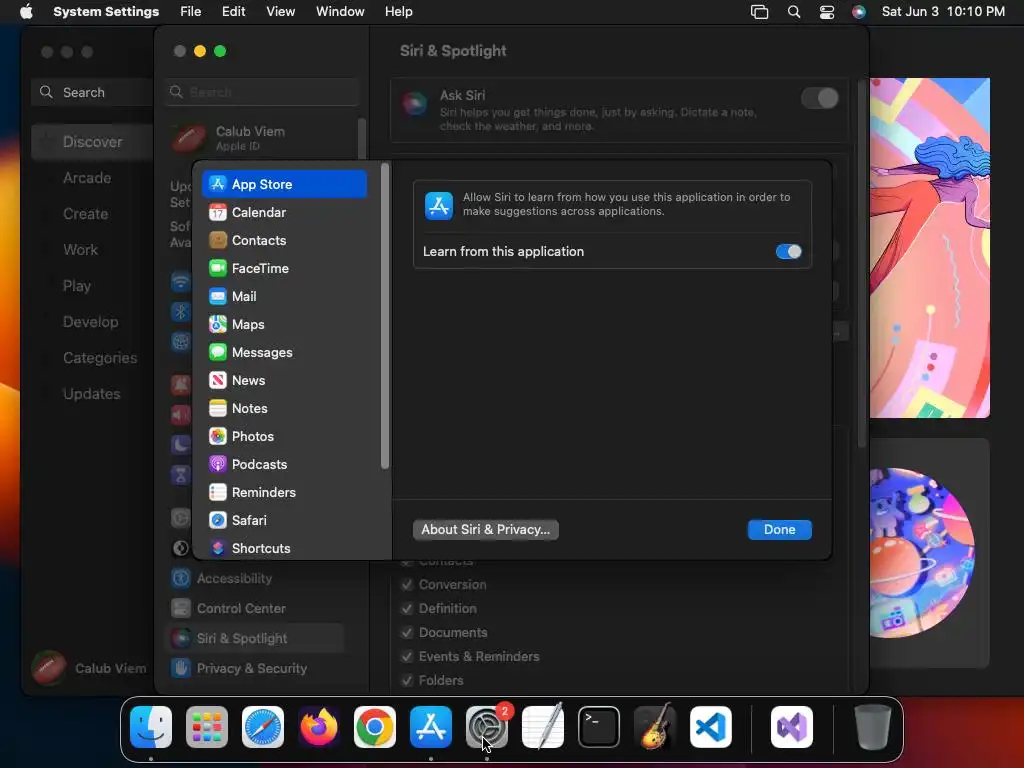Image resolution: width=1024 pixels, height=768 pixels.
Task: Select Updates in App Store sidebar
Action: point(91,394)
